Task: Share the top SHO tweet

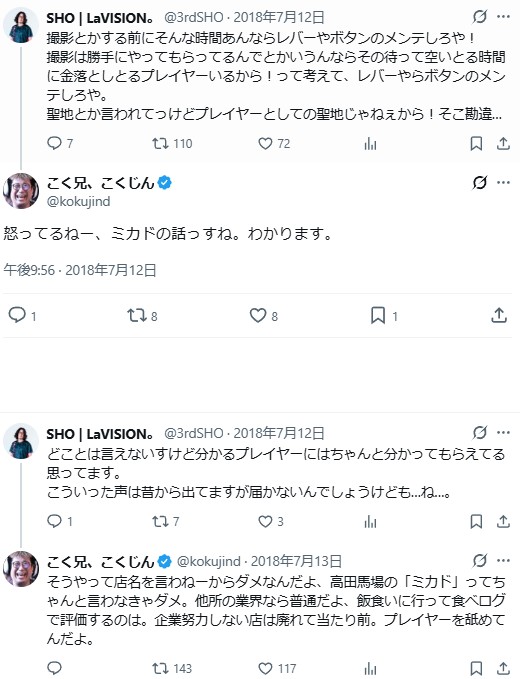Action: [503, 143]
